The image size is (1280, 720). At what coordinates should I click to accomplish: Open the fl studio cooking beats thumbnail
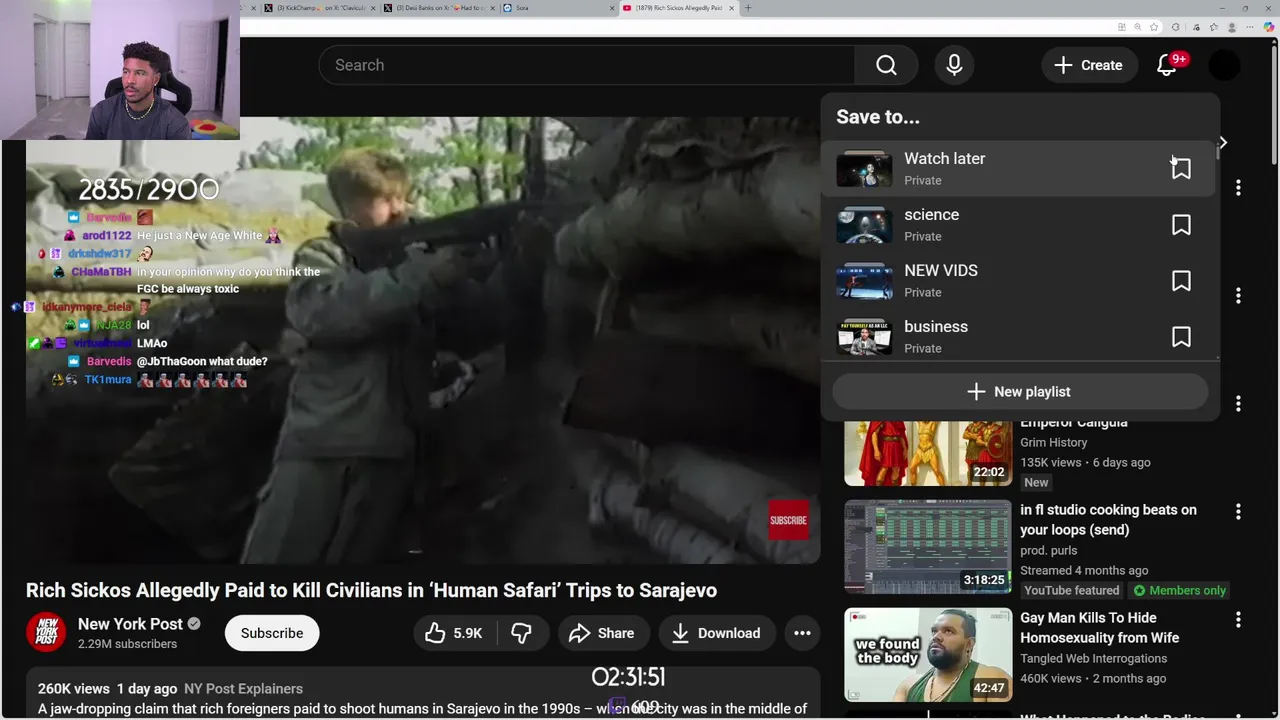(x=928, y=547)
